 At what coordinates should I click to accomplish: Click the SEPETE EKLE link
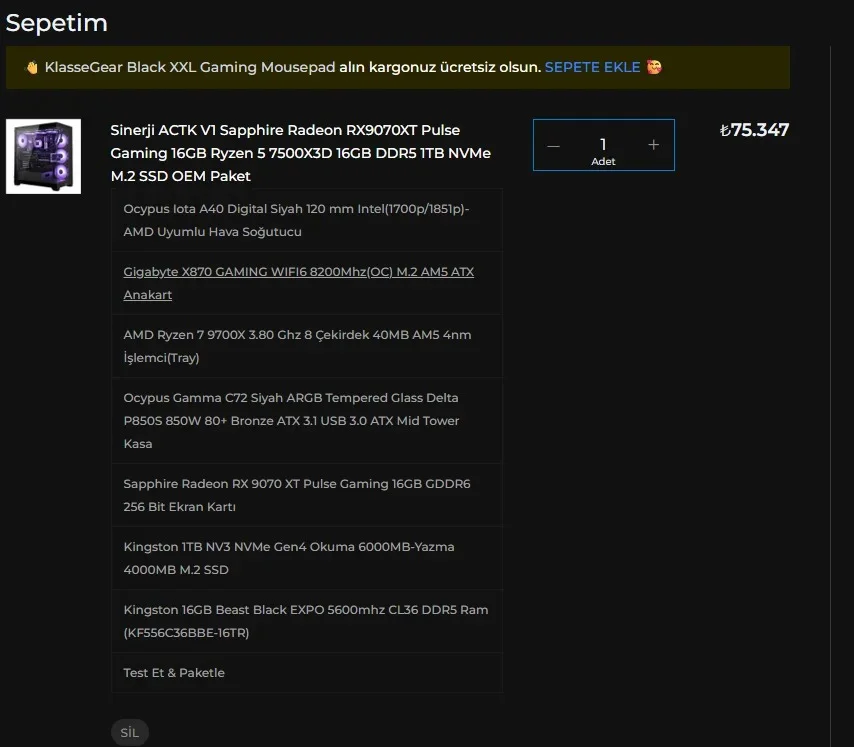click(x=592, y=67)
